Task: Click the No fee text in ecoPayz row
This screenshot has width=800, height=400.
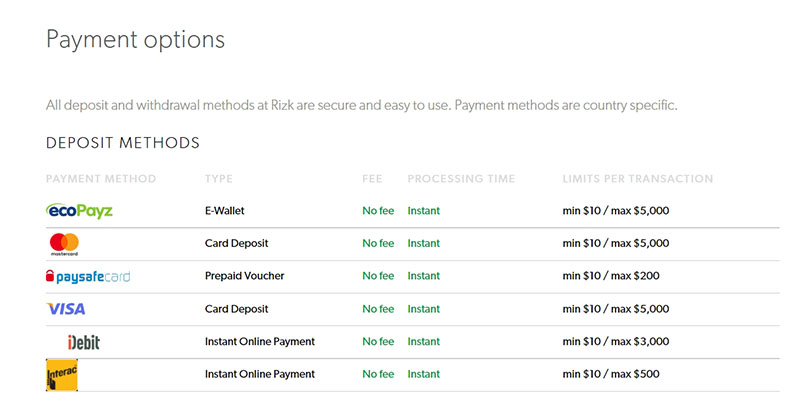Action: pyautogui.click(x=378, y=211)
